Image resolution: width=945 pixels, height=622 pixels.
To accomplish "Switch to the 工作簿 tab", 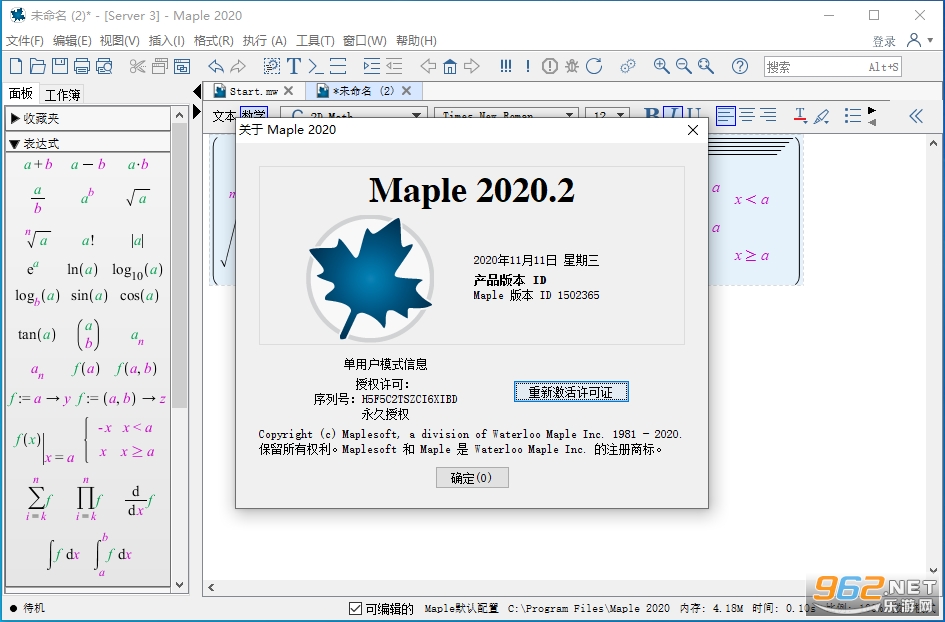I will pos(62,95).
